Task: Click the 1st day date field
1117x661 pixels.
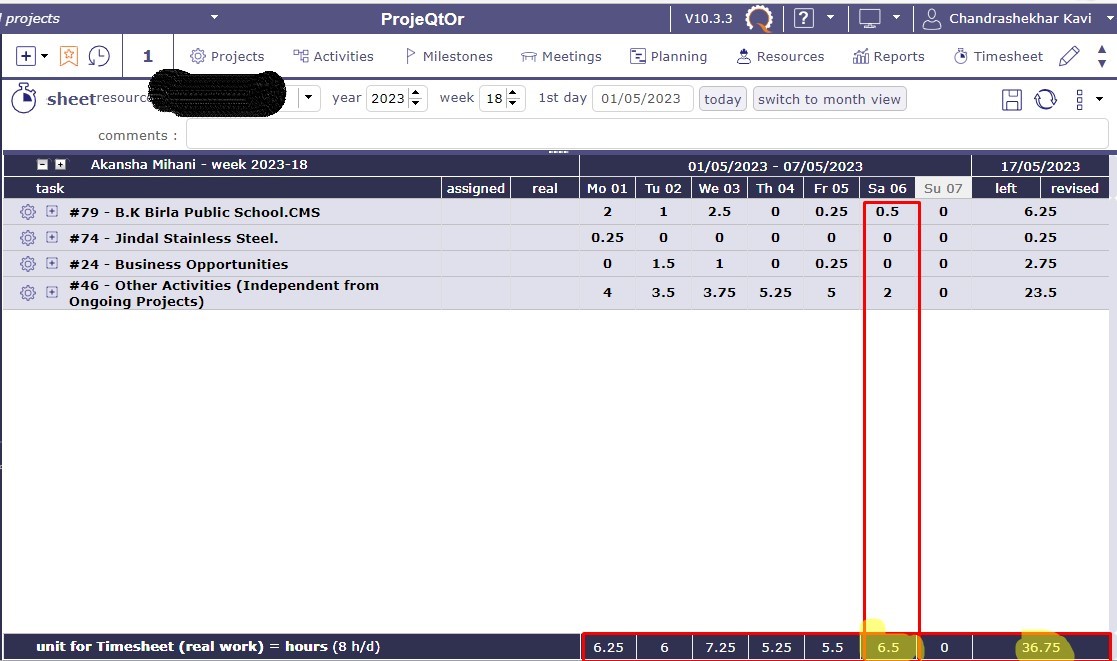Action: click(x=642, y=98)
